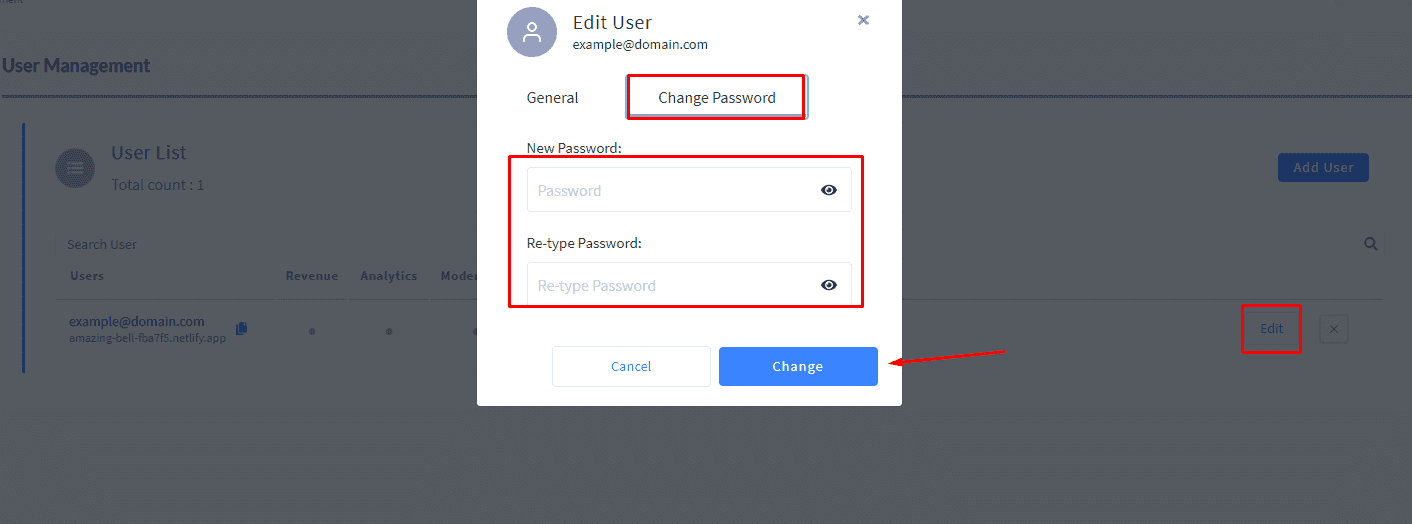Open the Change Password tab
Viewport: 1412px width, 524px height.
717,98
